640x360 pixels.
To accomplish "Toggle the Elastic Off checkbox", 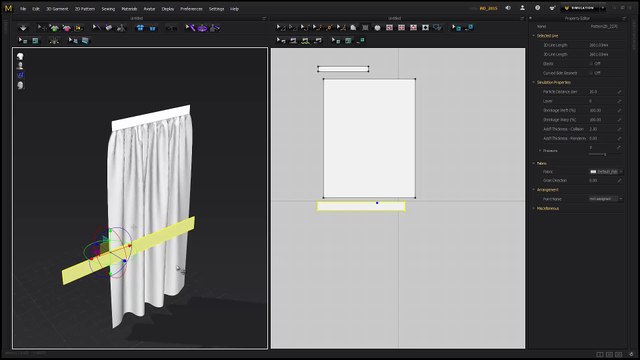I will point(591,64).
